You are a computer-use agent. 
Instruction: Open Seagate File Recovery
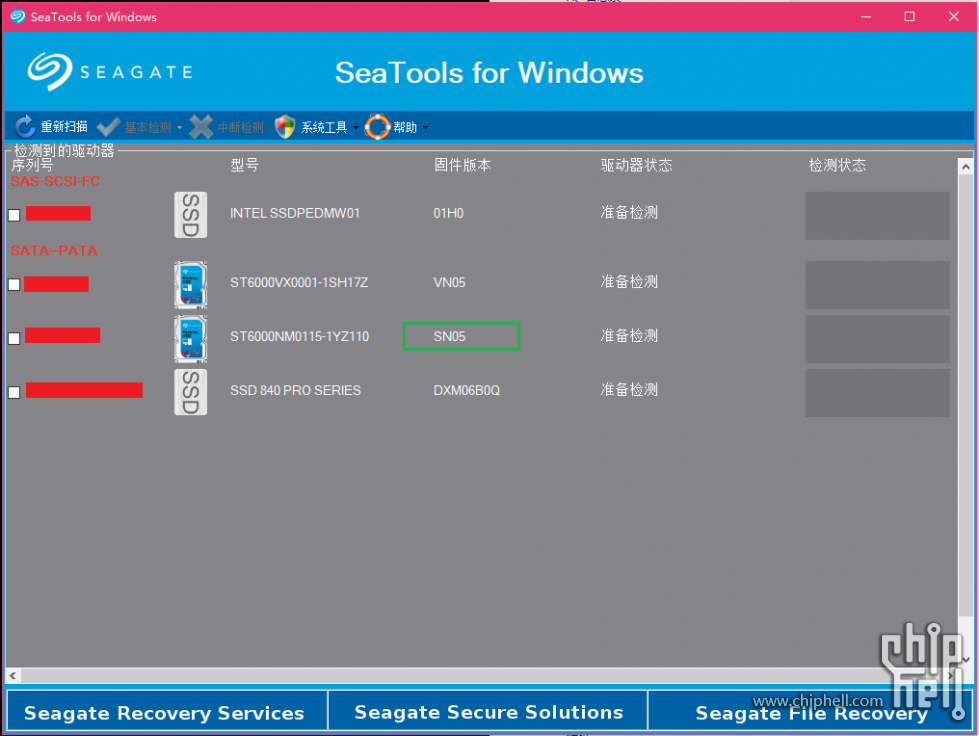[810, 711]
